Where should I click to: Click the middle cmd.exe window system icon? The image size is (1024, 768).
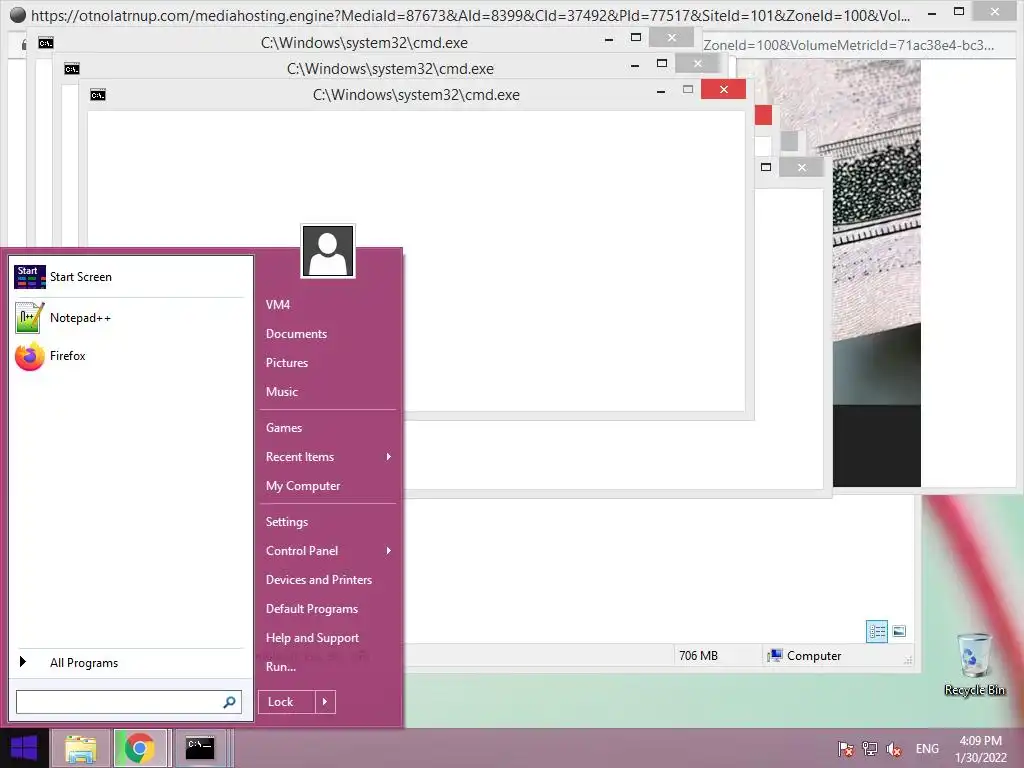pyautogui.click(x=72, y=69)
